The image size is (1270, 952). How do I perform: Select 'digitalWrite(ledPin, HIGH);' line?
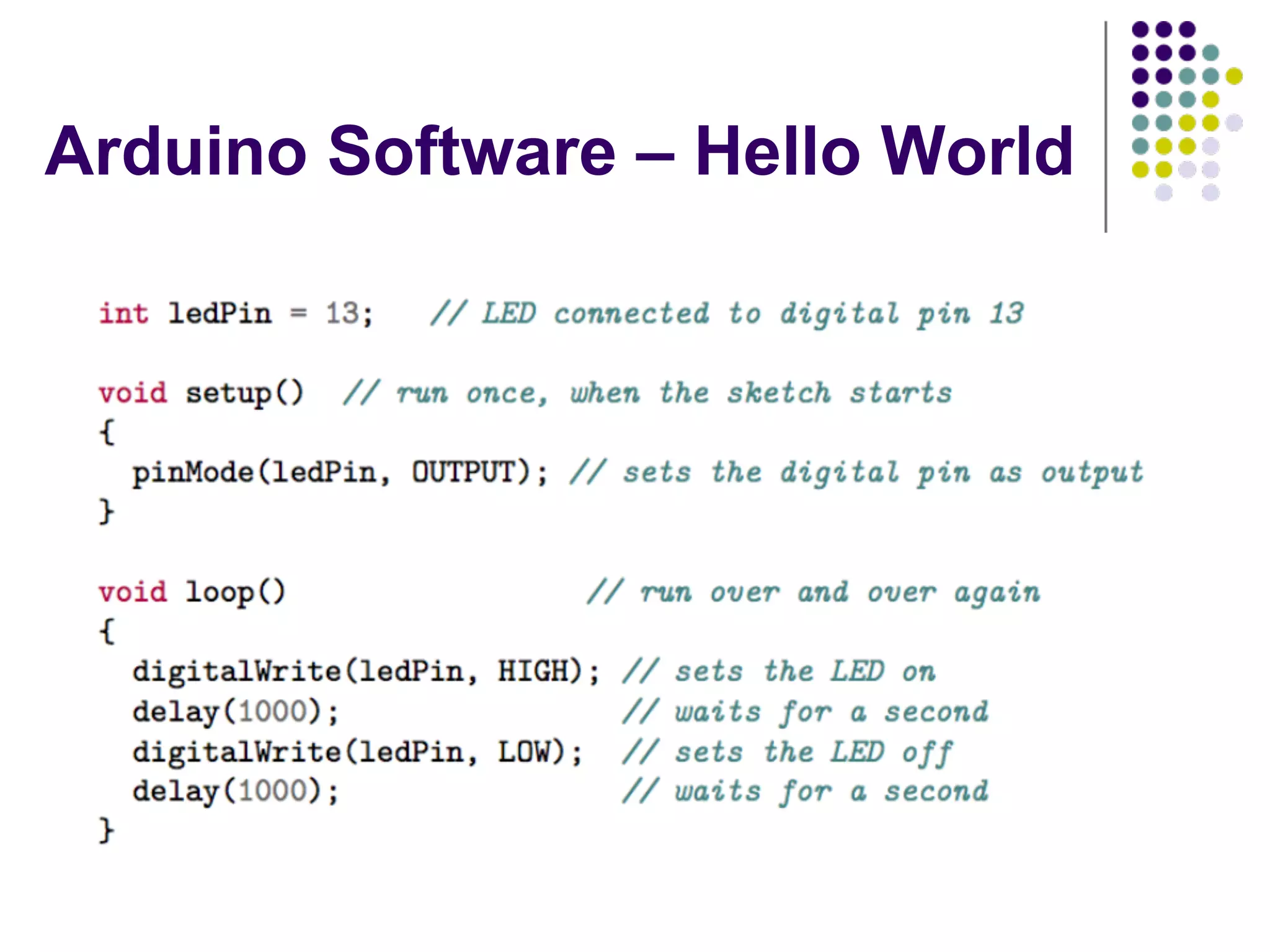(366, 672)
